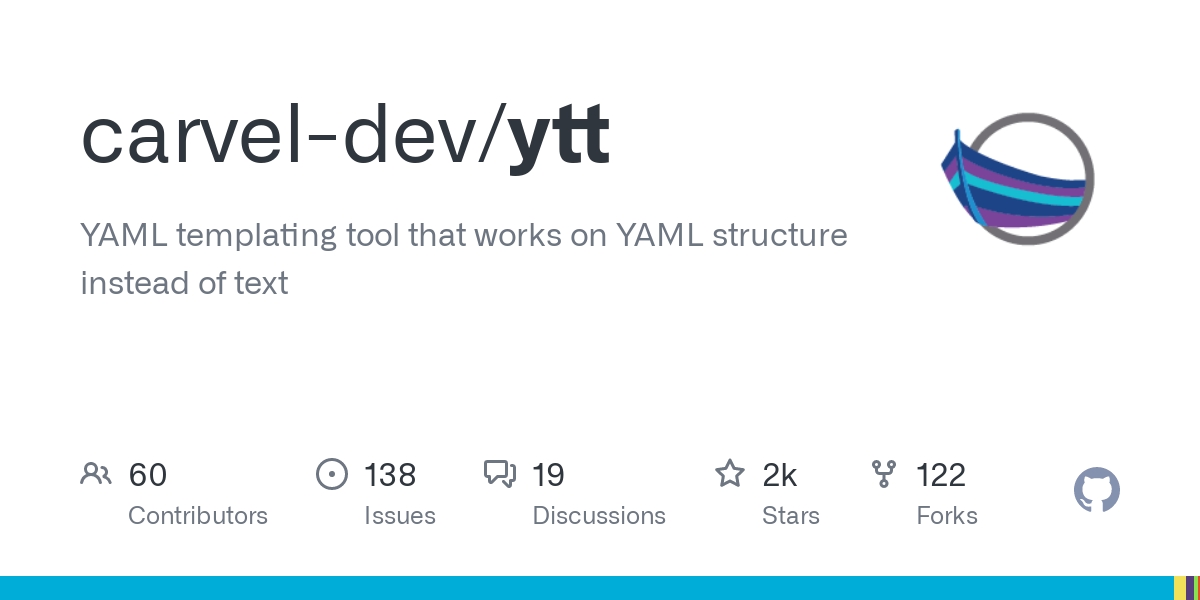Select the bold ytt repository name

(x=559, y=137)
